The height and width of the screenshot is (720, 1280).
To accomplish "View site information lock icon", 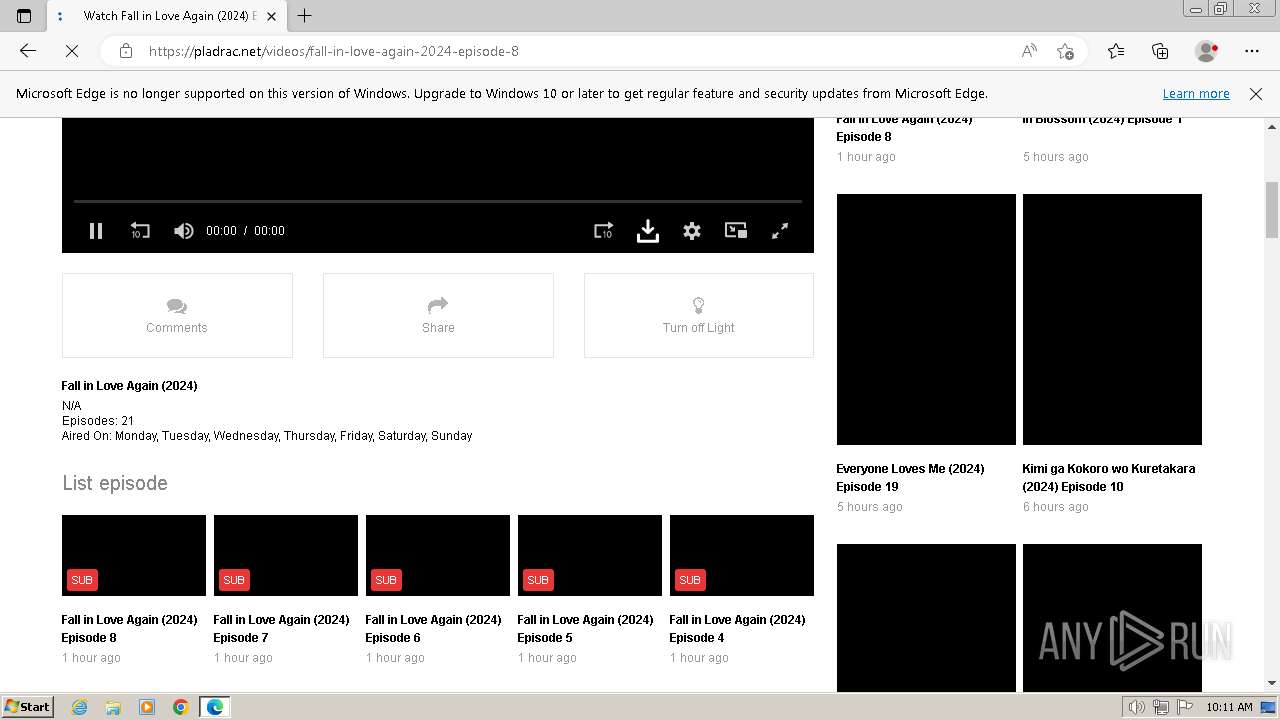I will [x=126, y=51].
